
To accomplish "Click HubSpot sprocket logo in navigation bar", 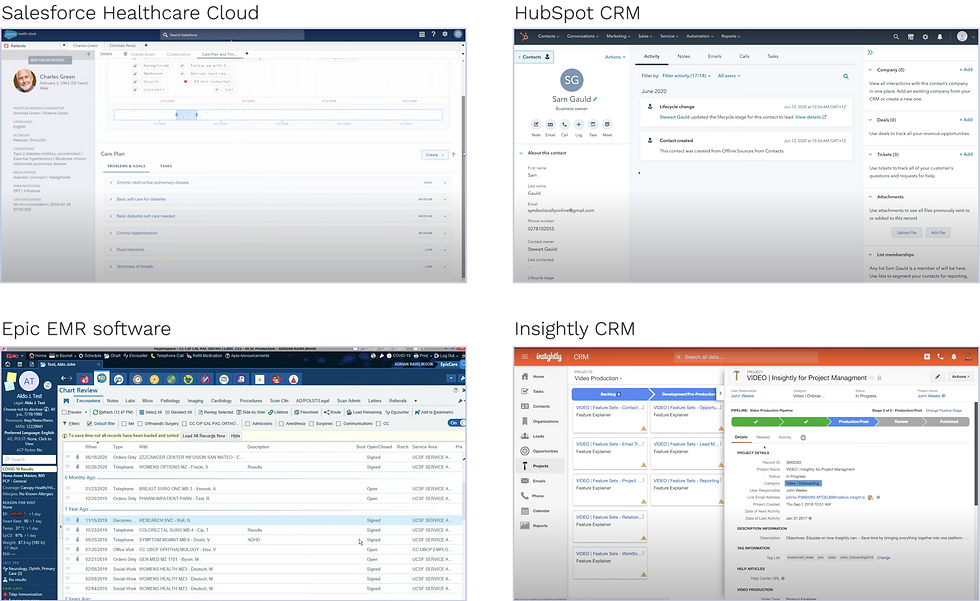I will [x=523, y=36].
